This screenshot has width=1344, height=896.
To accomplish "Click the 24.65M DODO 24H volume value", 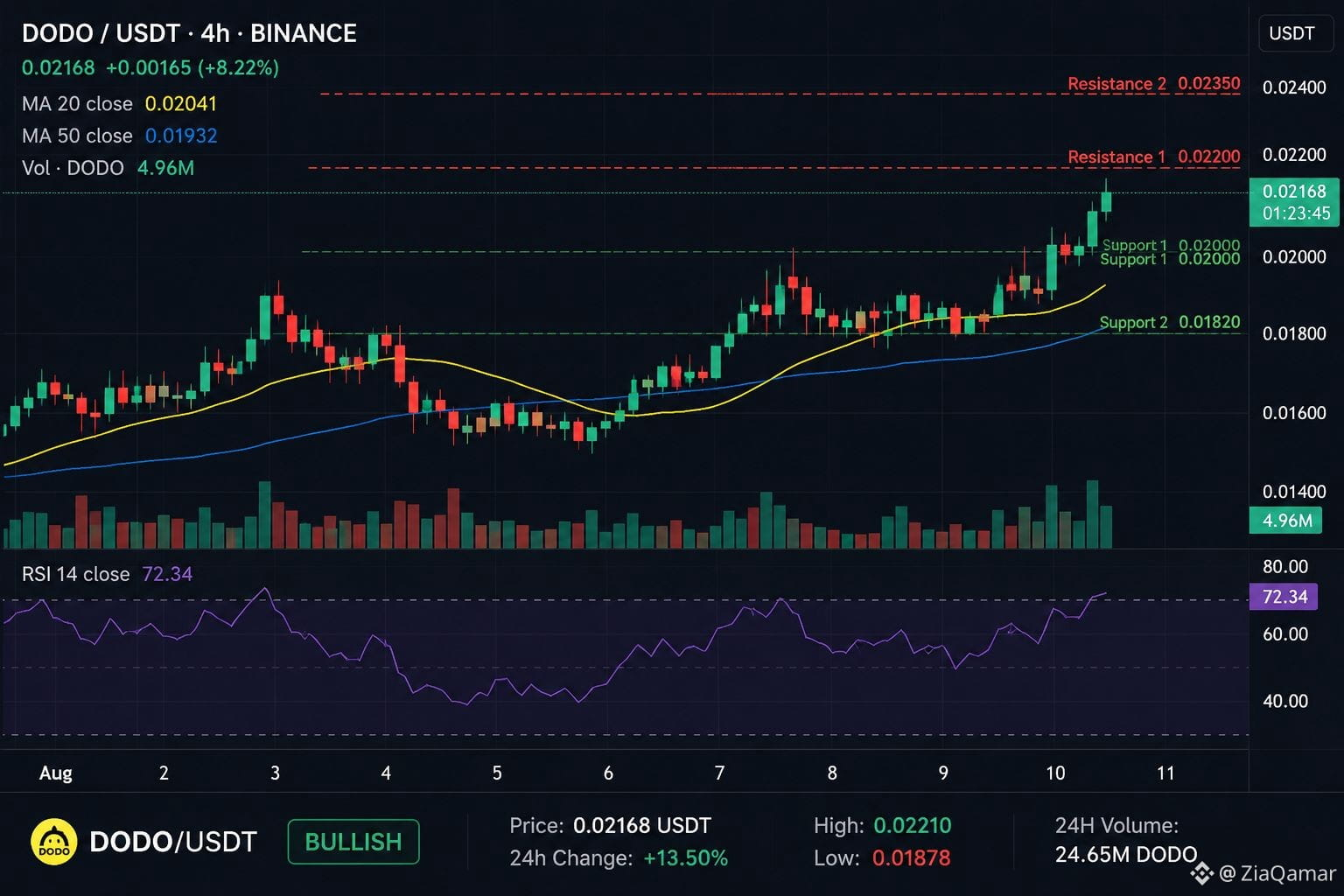I will point(1125,855).
